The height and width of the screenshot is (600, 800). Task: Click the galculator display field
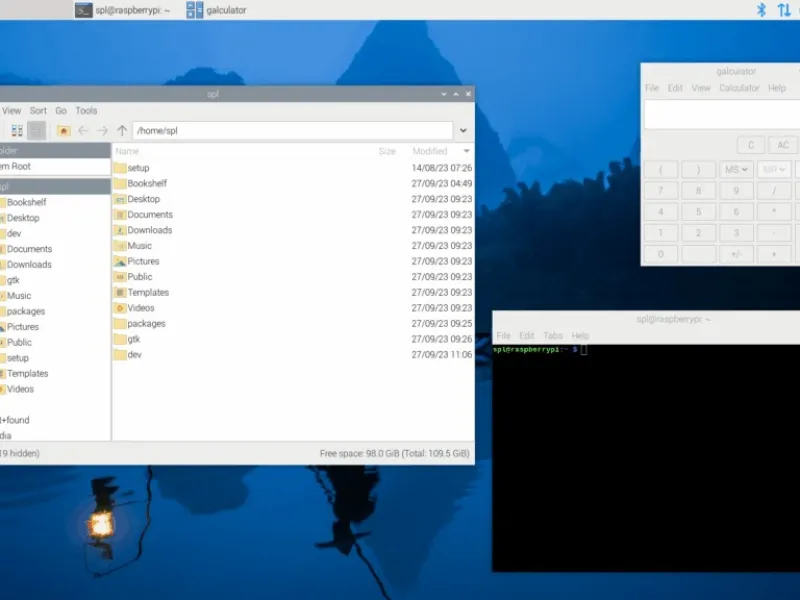click(722, 114)
